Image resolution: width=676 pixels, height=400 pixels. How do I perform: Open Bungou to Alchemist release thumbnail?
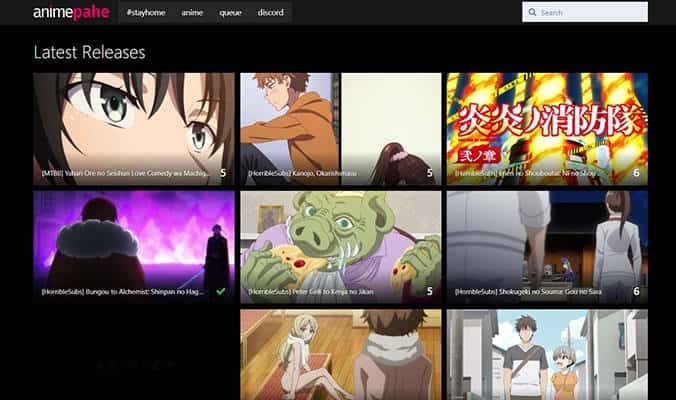tap(134, 247)
